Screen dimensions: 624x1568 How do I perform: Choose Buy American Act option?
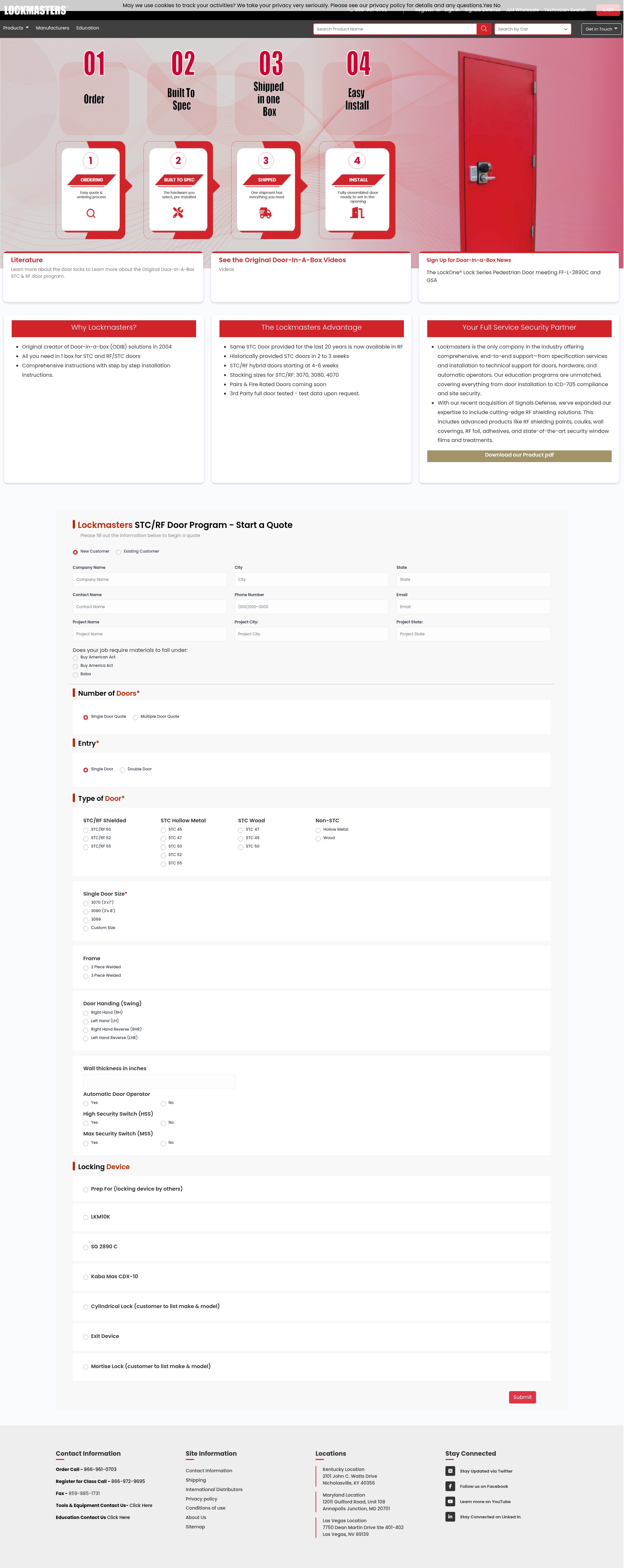76,658
